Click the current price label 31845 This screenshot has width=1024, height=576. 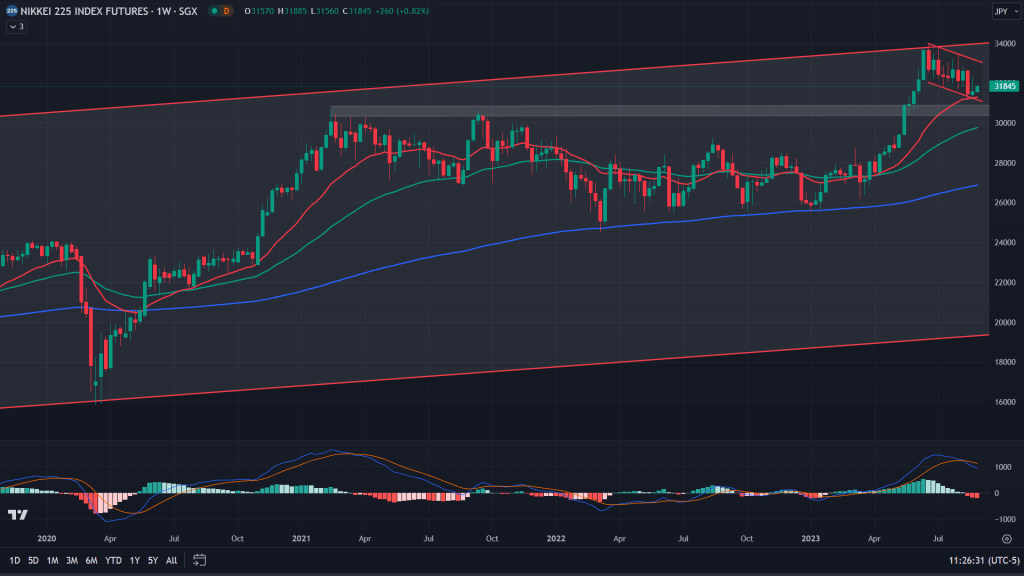[1004, 86]
